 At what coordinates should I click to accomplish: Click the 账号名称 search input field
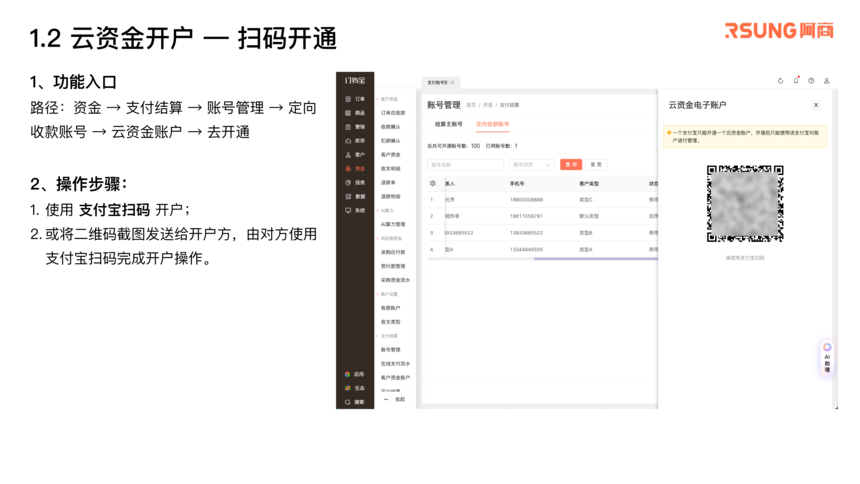coord(465,164)
